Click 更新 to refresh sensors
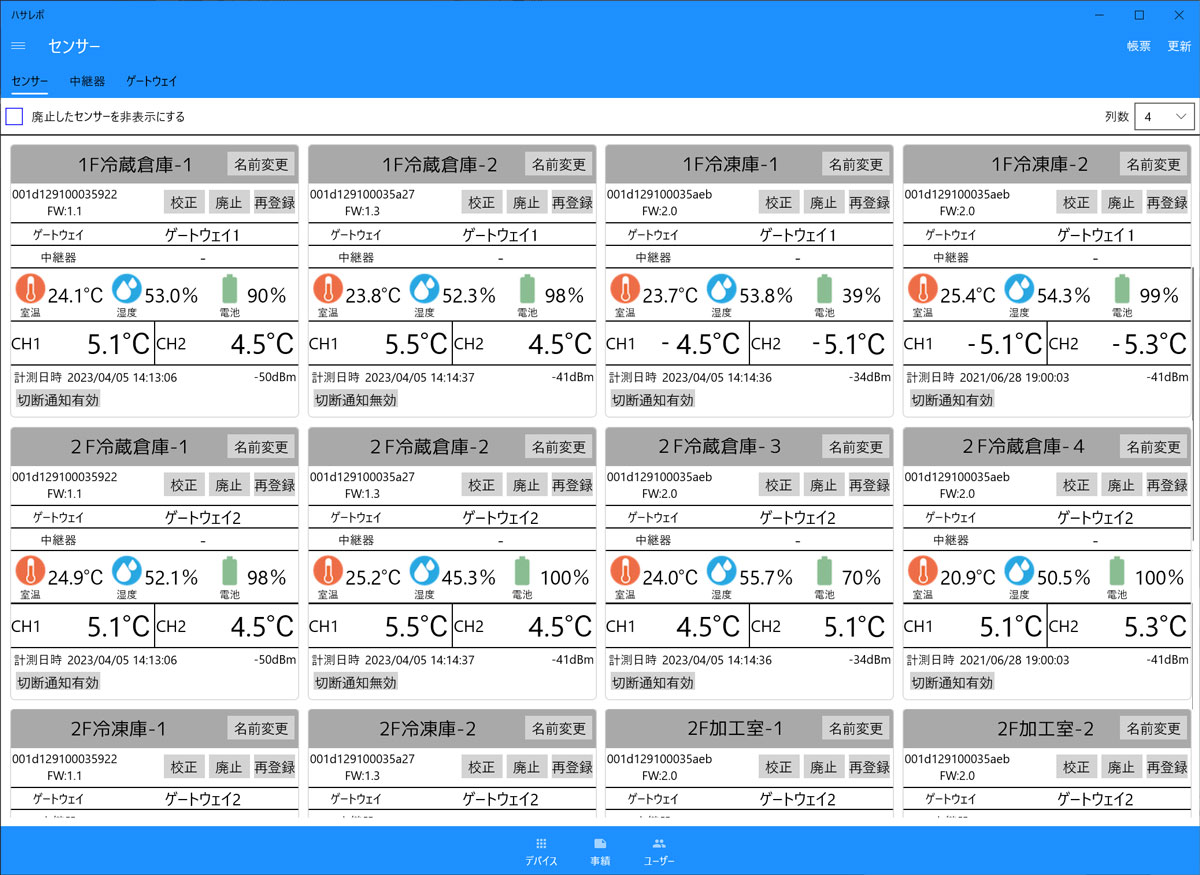Screen dimensions: 1200x875 click(1179, 46)
